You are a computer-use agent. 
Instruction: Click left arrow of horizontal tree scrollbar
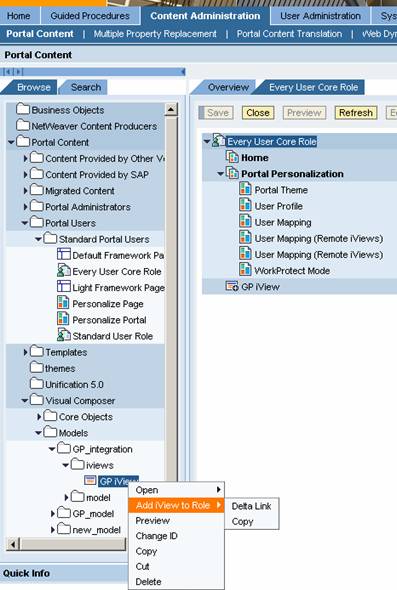(14, 544)
